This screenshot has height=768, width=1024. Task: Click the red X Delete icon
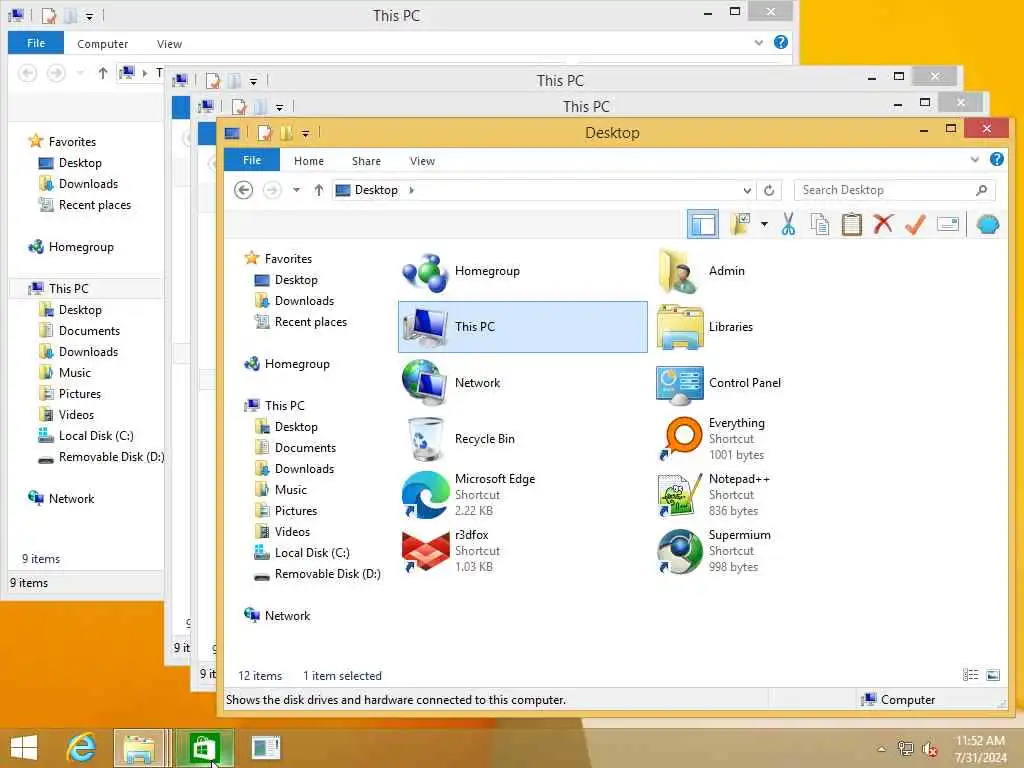[883, 225]
